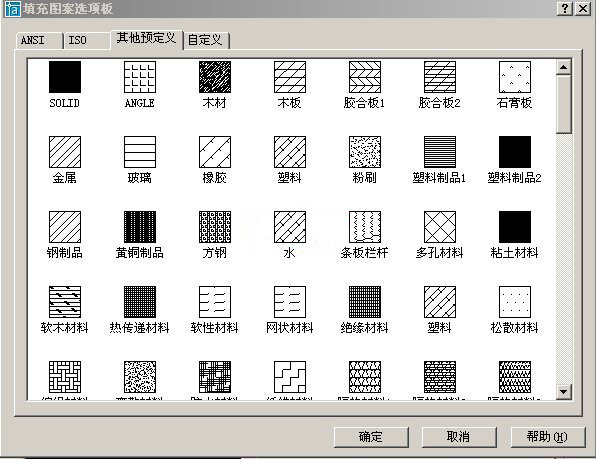Select the SOLID fill pattern swatch
The width and height of the screenshot is (596, 459).
[x=65, y=77]
